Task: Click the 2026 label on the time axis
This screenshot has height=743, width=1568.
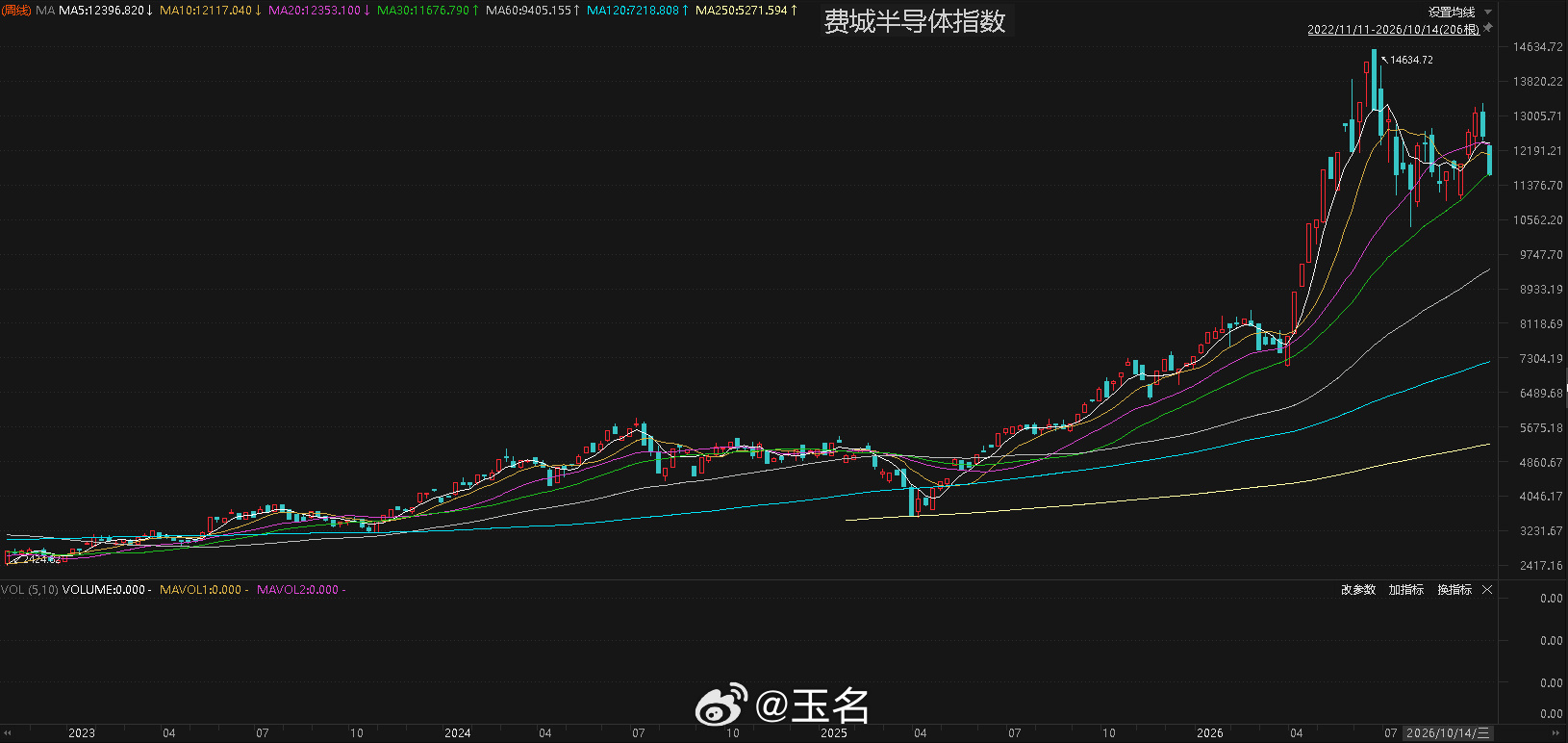Action: tap(1210, 733)
